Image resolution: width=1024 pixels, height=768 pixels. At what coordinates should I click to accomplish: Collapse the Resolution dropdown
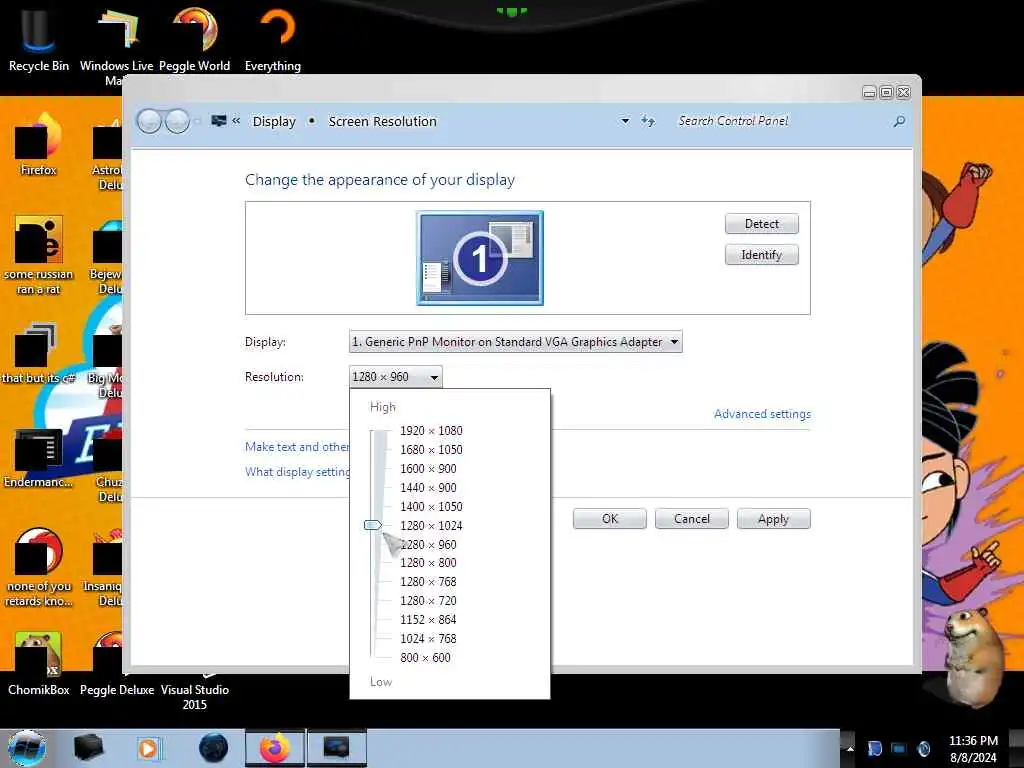pyautogui.click(x=396, y=377)
